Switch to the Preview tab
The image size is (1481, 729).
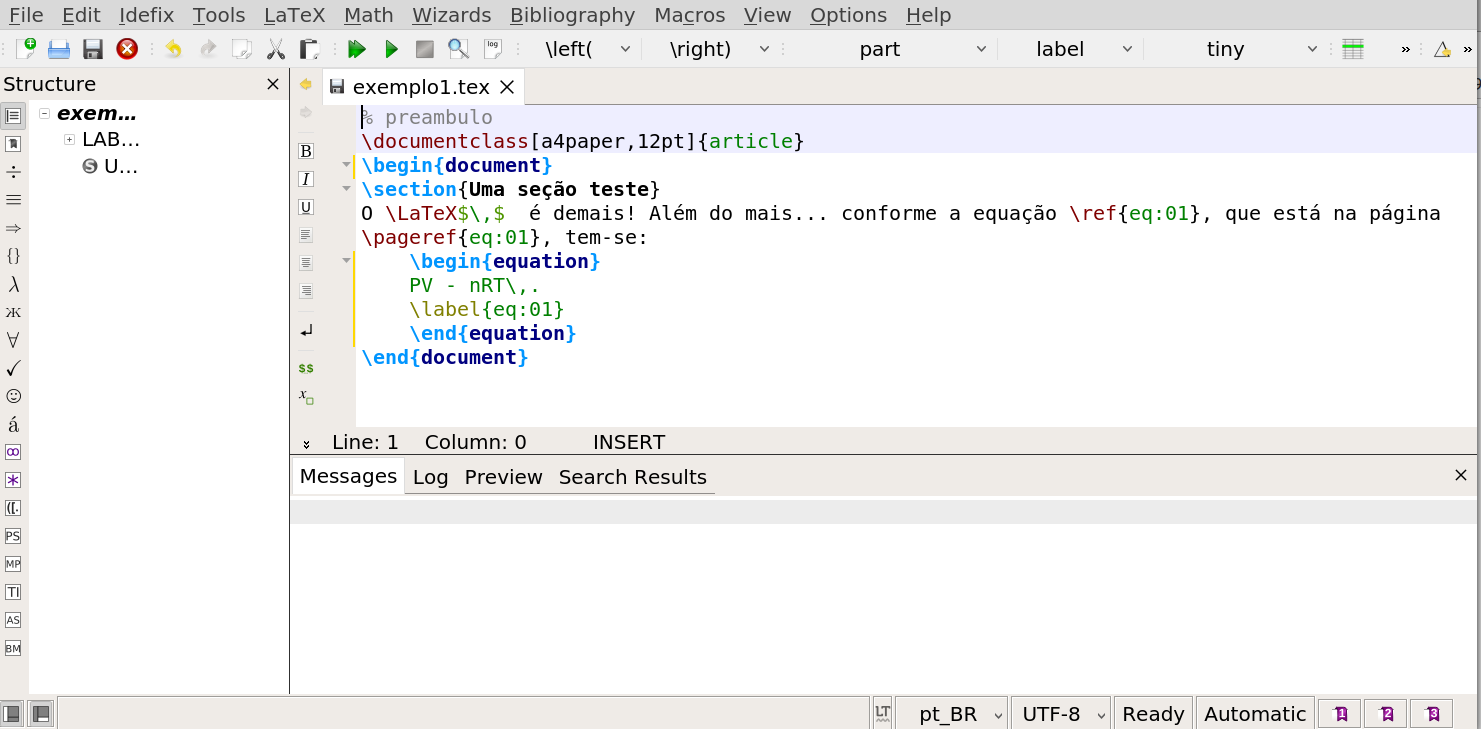click(503, 477)
